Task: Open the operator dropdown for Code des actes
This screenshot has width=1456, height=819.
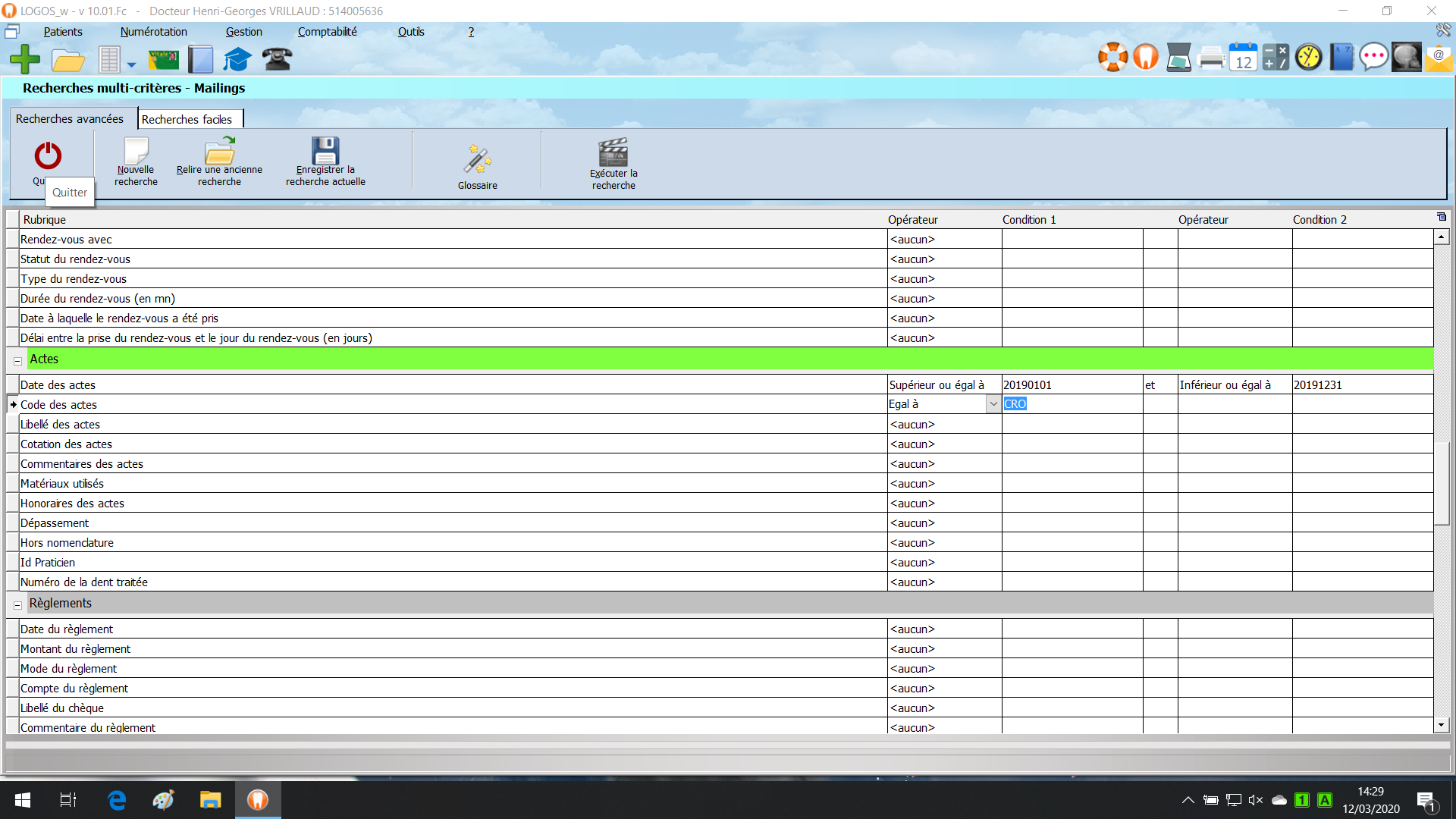Action: (x=993, y=405)
